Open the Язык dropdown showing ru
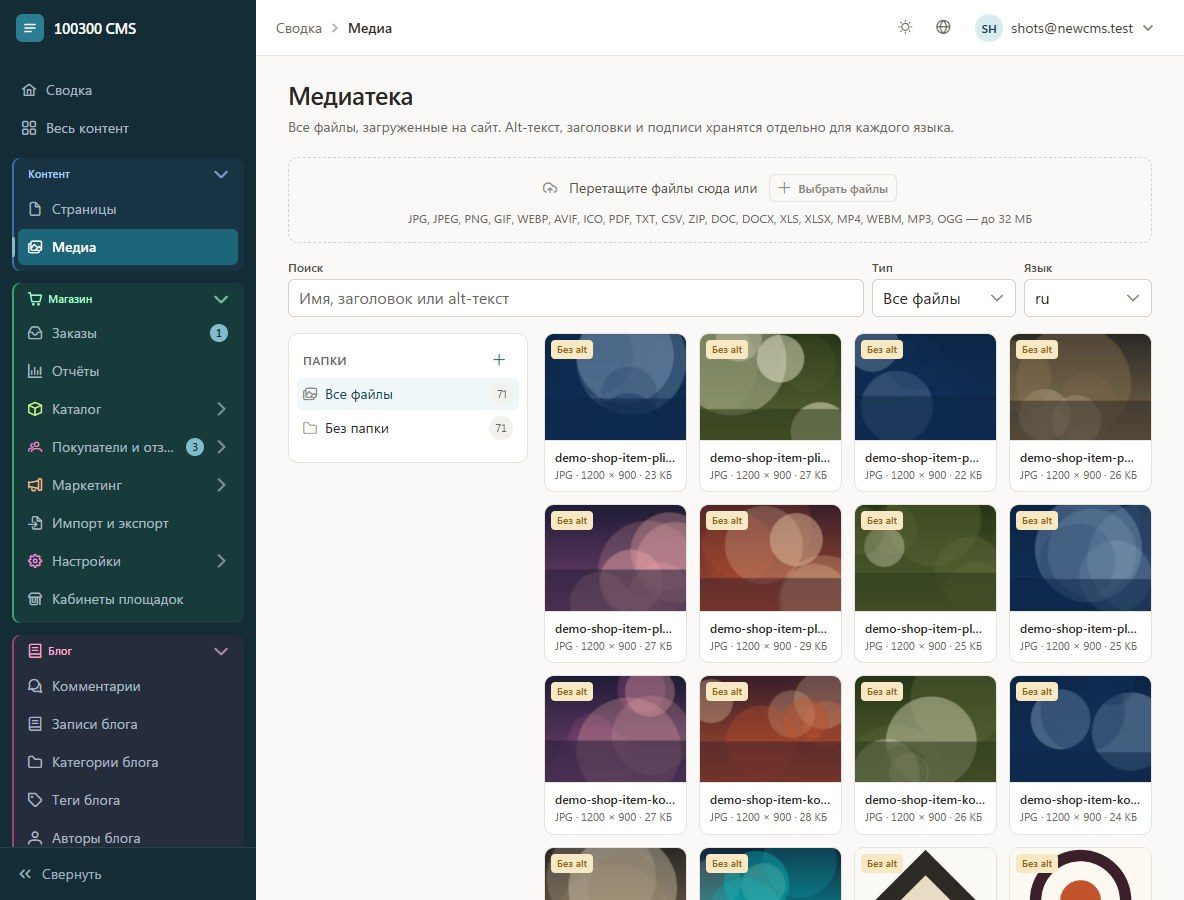The image size is (1184, 900). point(1087,298)
